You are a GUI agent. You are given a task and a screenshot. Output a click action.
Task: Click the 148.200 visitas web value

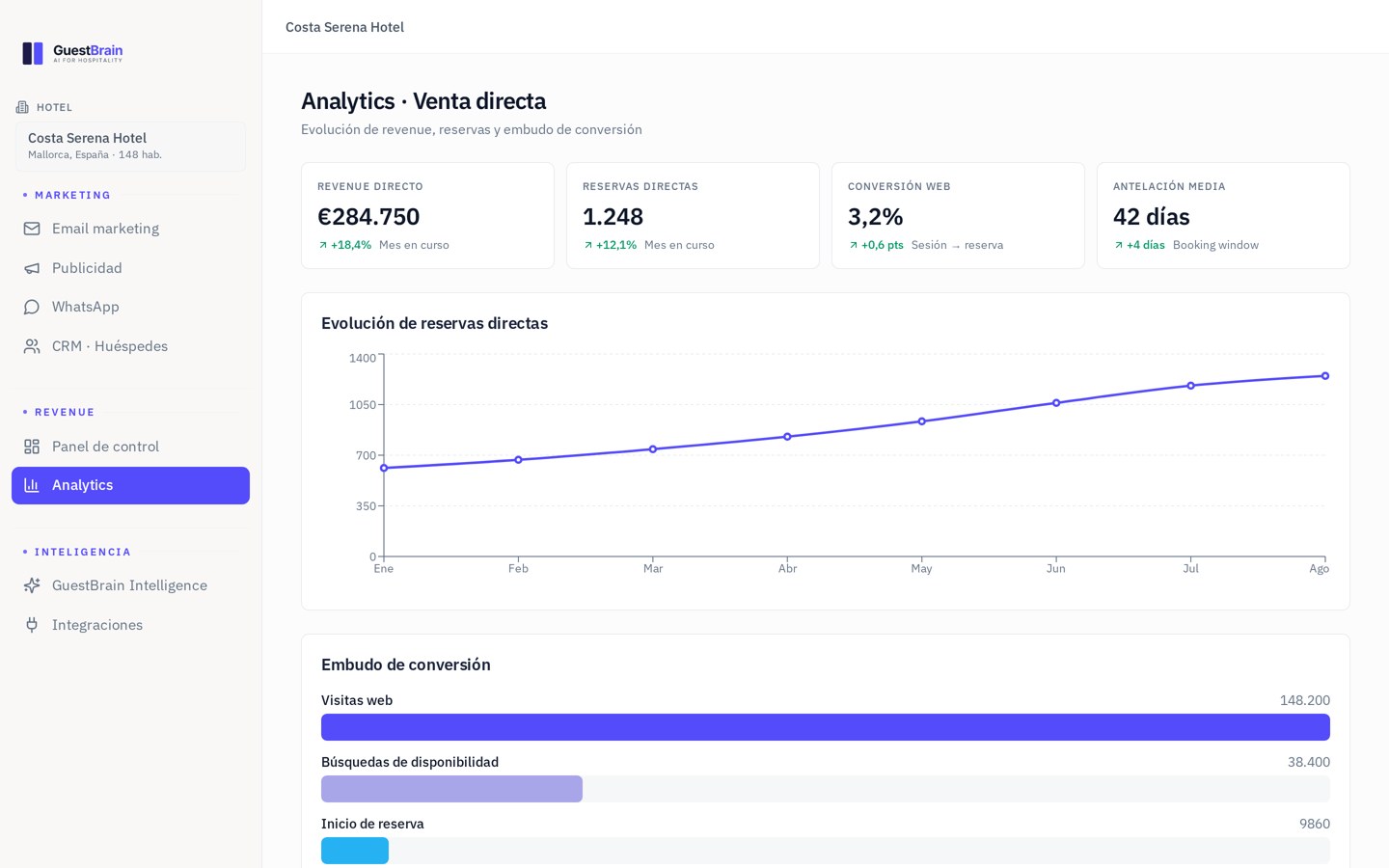1305,700
